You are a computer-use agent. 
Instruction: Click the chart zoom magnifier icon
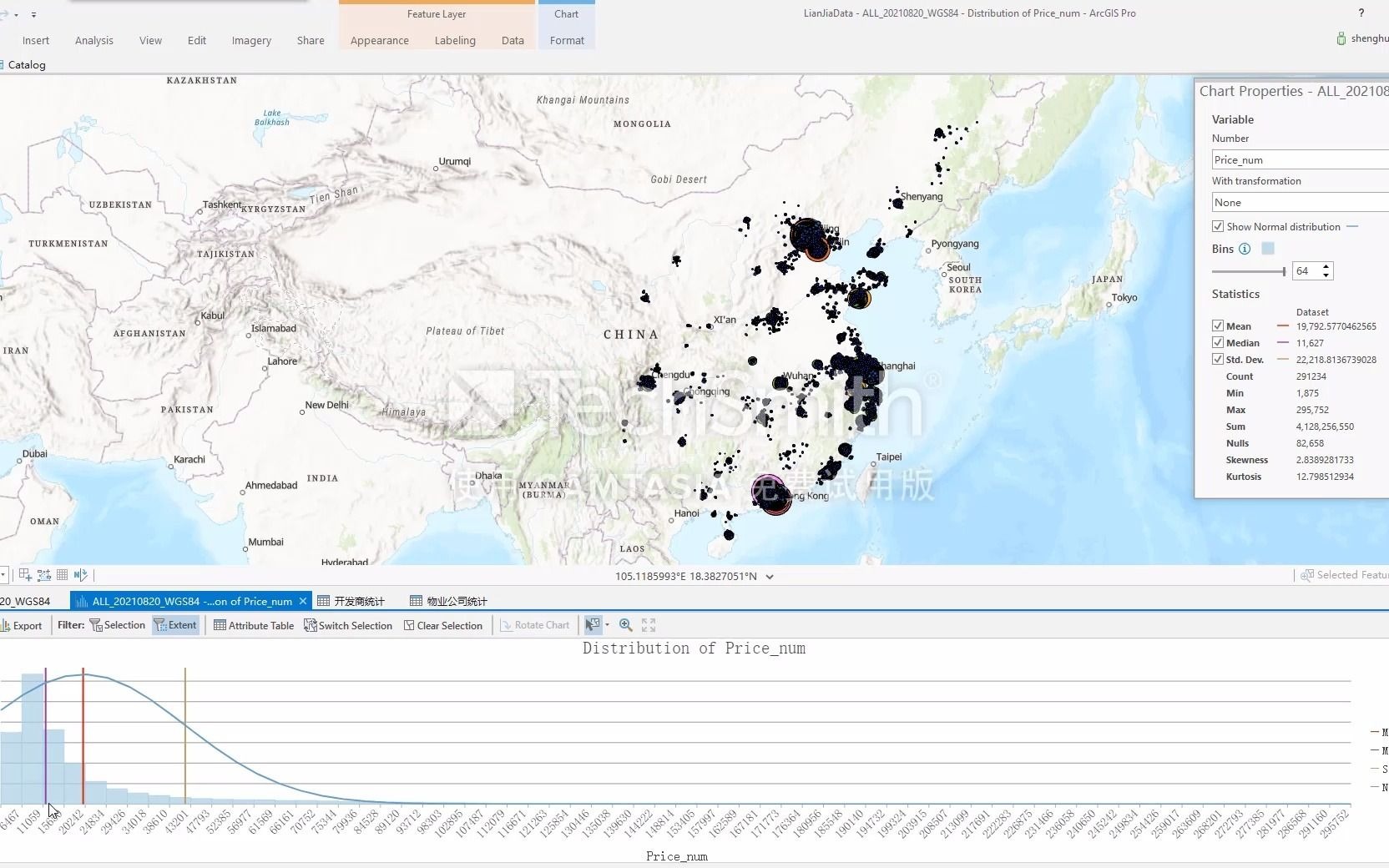(x=625, y=625)
